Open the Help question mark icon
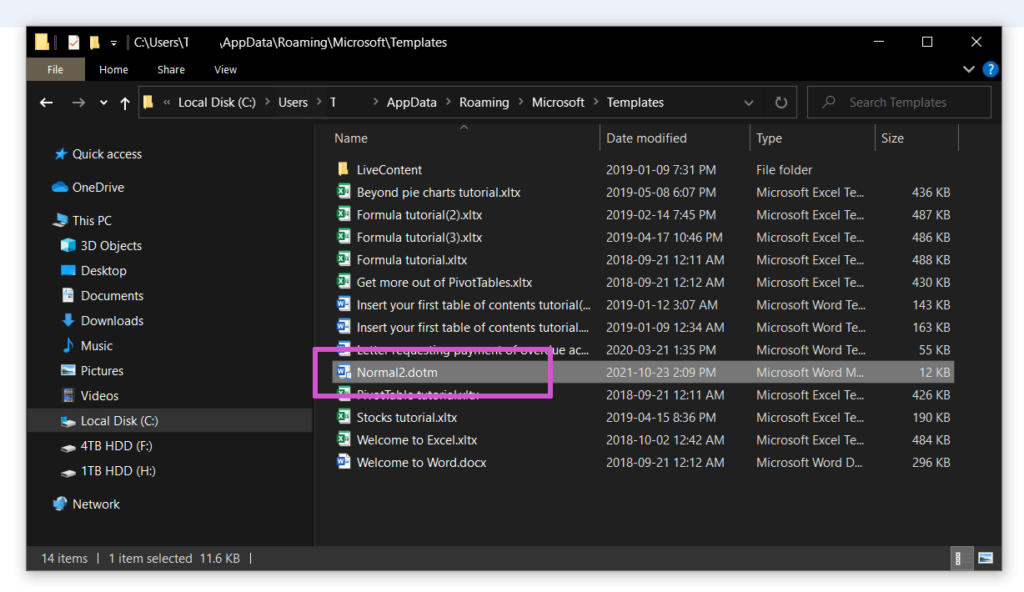Viewport: 1024px width, 592px height. tap(990, 69)
